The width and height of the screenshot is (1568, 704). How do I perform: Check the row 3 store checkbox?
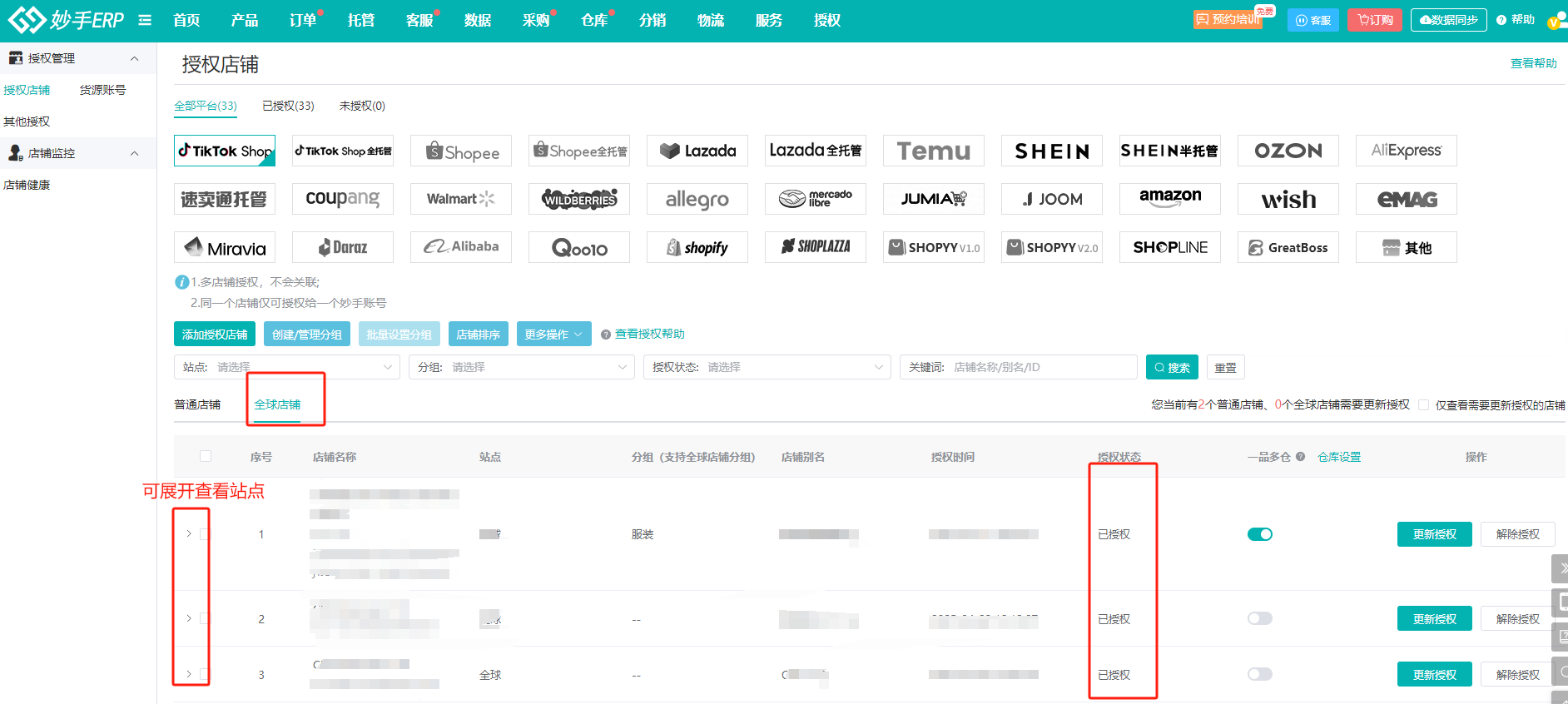point(205,674)
